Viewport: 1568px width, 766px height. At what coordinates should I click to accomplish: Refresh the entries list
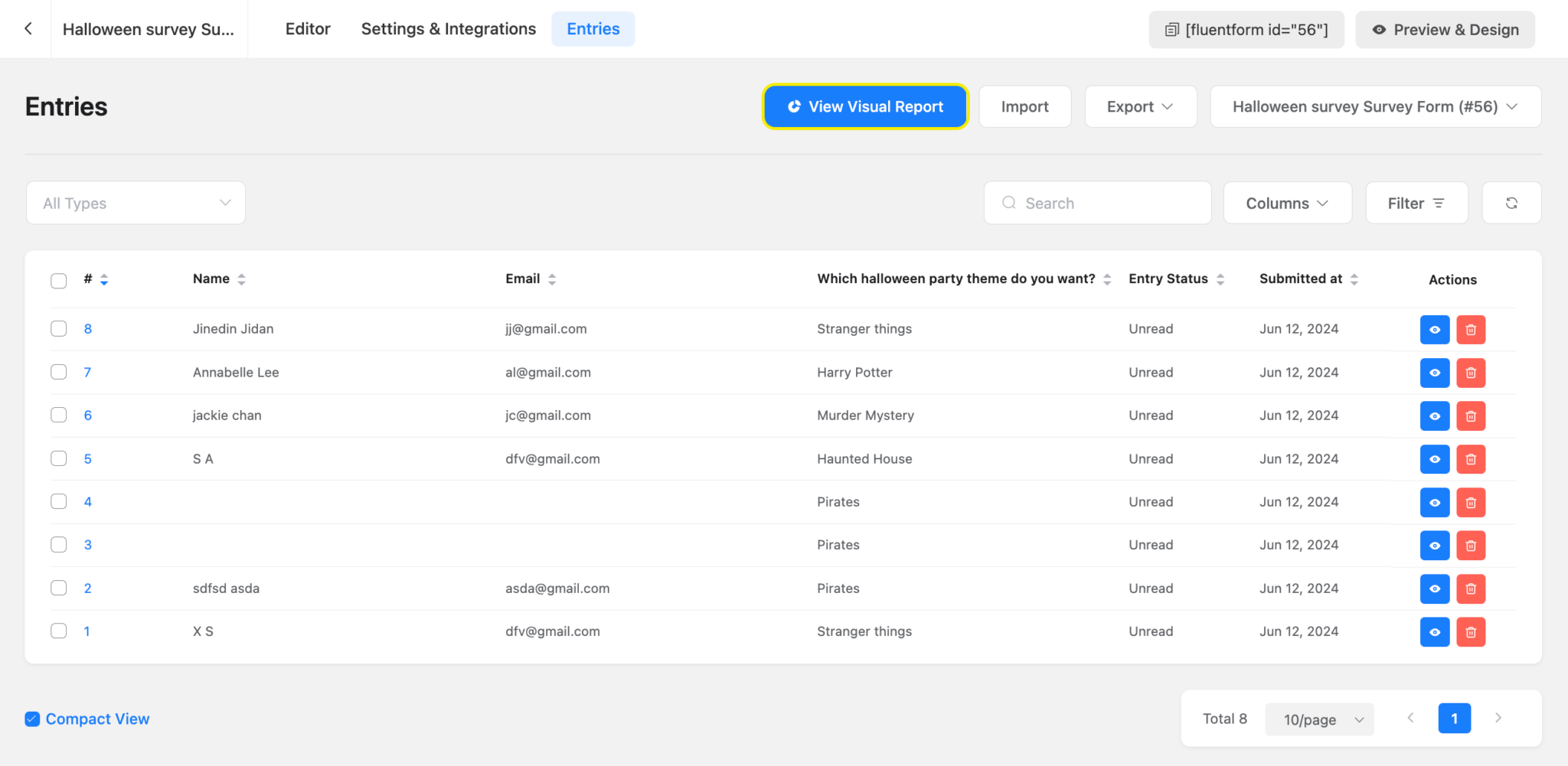point(1511,202)
